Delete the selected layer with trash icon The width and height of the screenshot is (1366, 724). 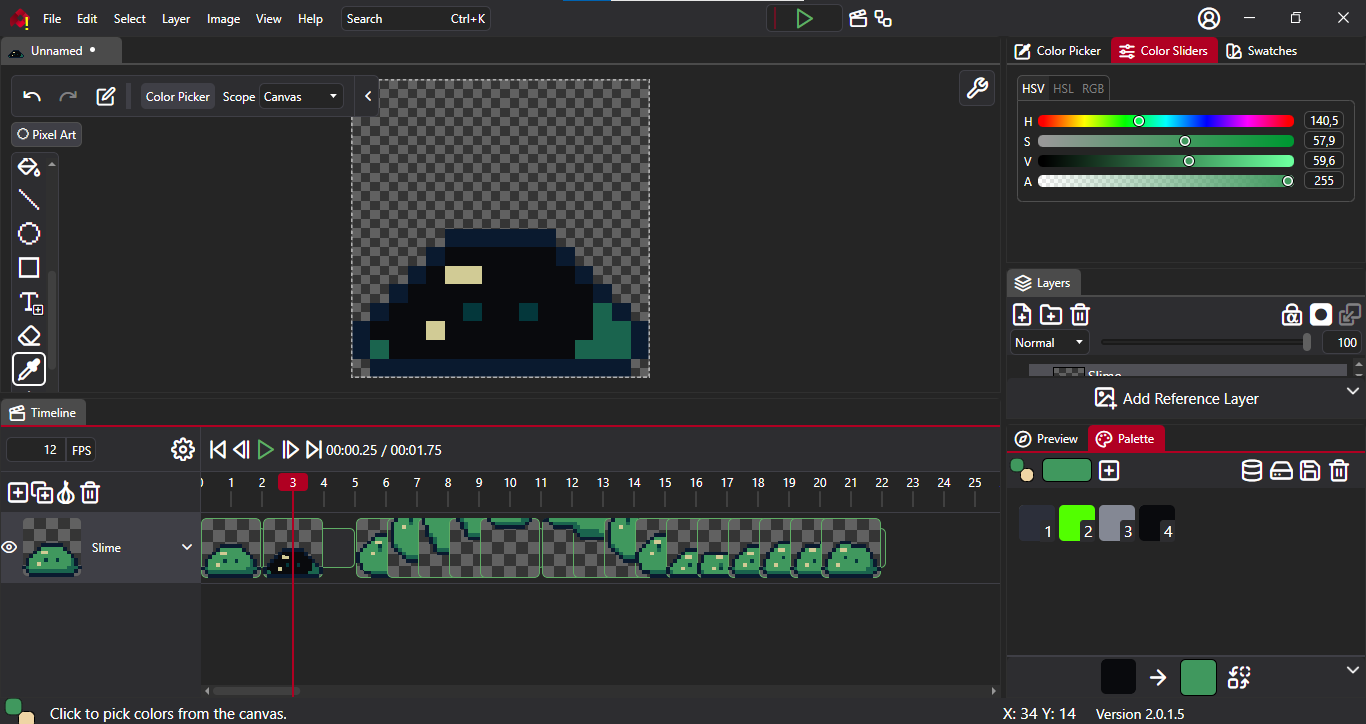[x=1080, y=315]
